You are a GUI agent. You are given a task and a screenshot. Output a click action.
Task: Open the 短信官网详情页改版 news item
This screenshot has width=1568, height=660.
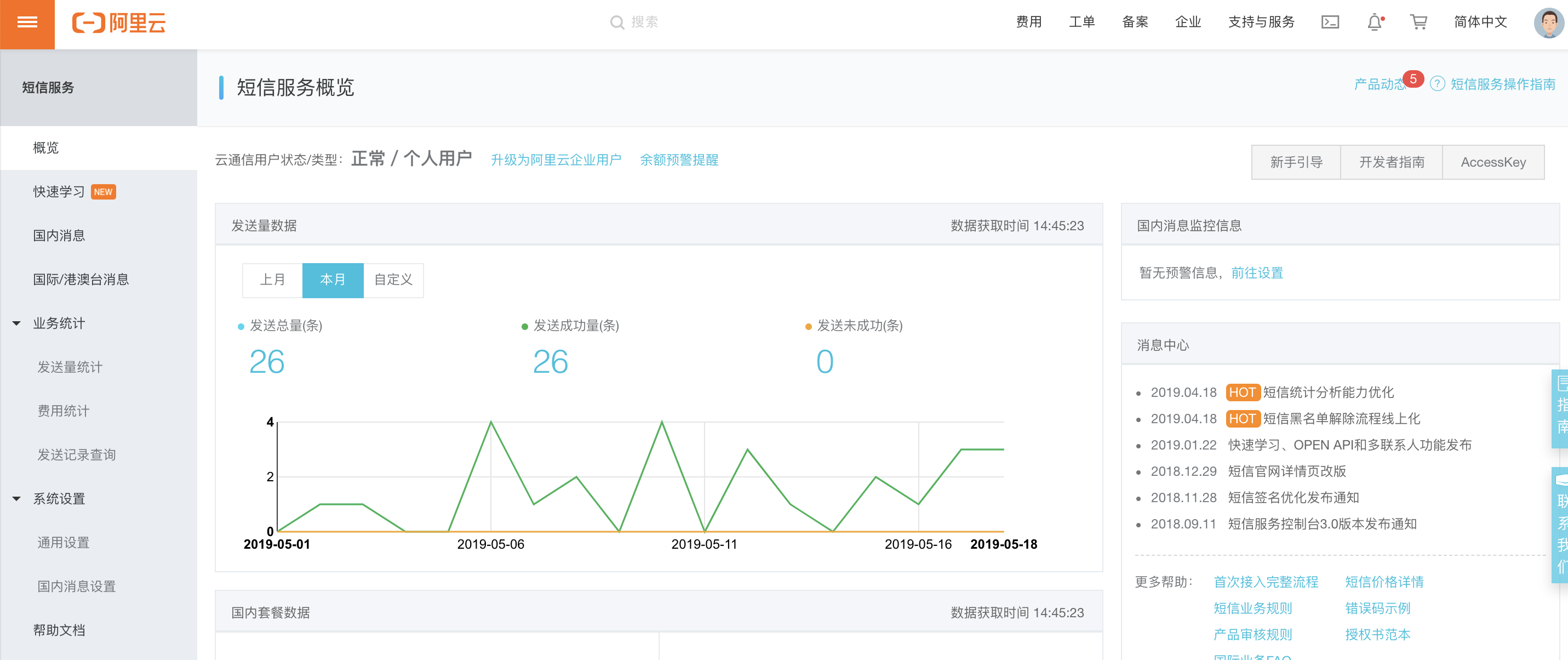coord(1287,471)
